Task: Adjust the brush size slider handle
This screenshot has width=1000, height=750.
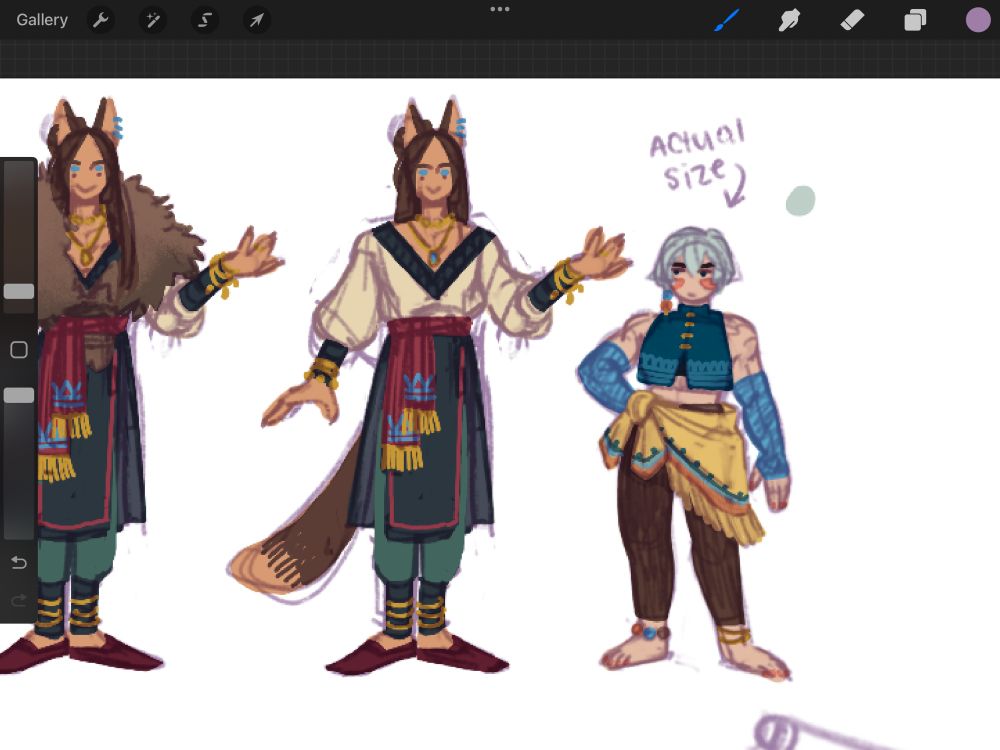Action: tap(18, 291)
